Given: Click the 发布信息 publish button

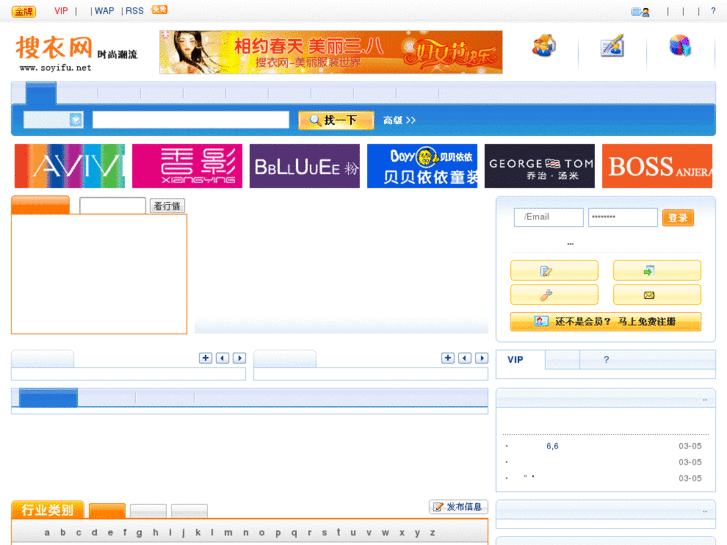Looking at the screenshot, I should pyautogui.click(x=459, y=507).
